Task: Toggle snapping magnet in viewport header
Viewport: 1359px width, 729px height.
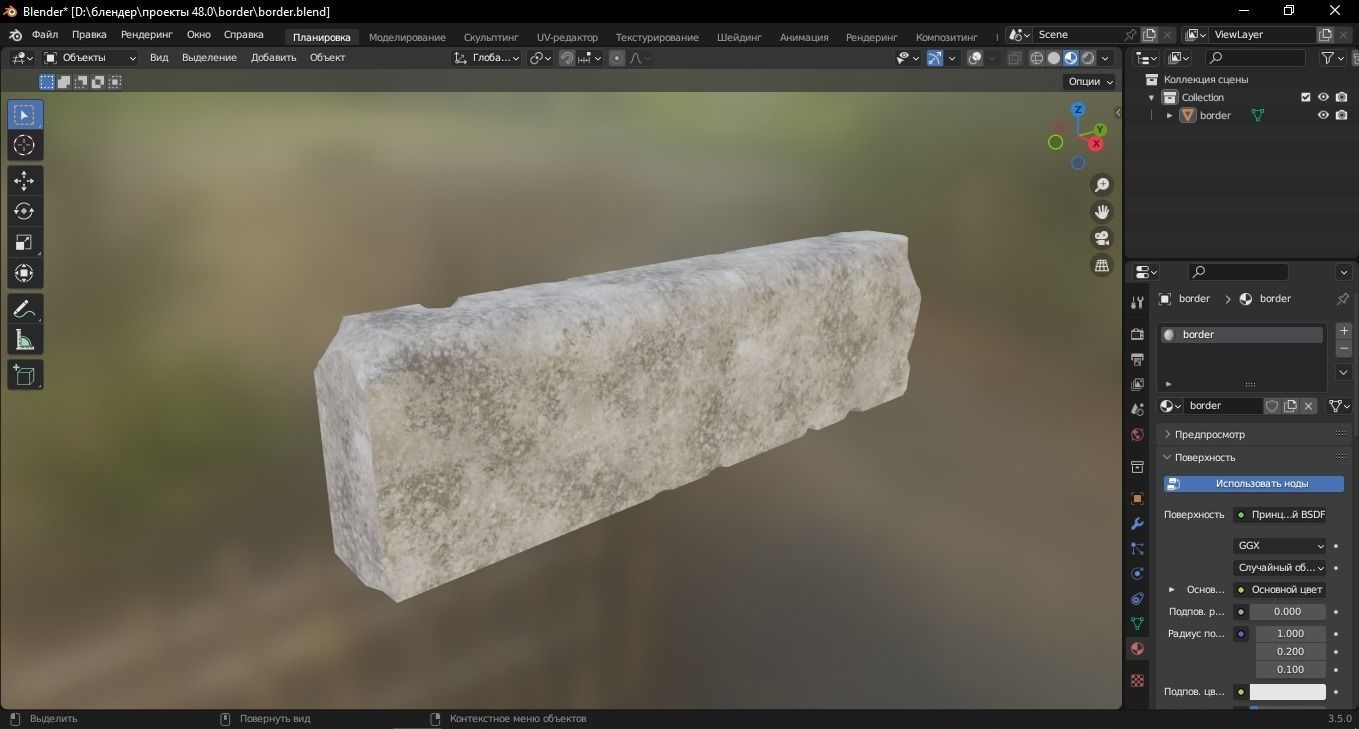Action: [567, 58]
